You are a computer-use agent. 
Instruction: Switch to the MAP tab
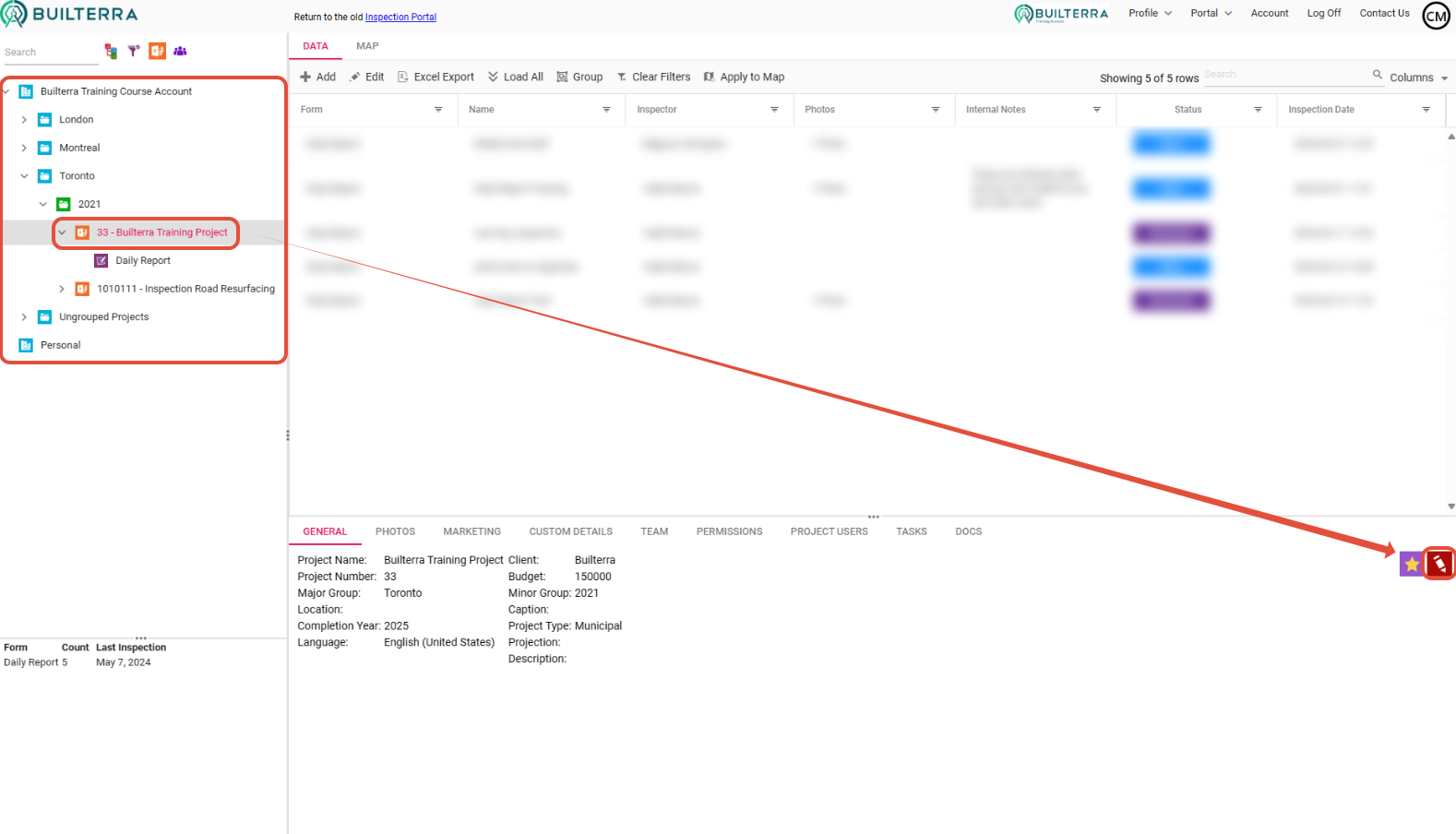(367, 46)
